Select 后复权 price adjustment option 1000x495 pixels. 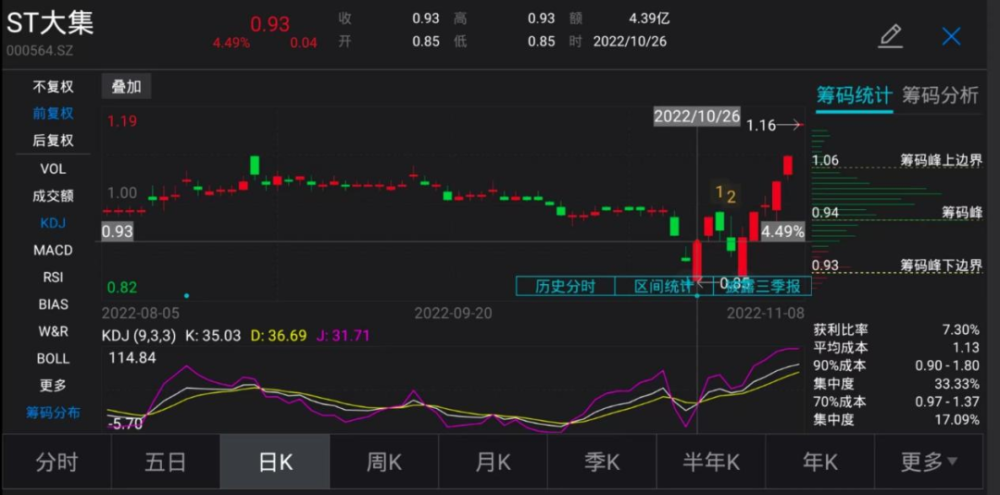click(x=53, y=141)
